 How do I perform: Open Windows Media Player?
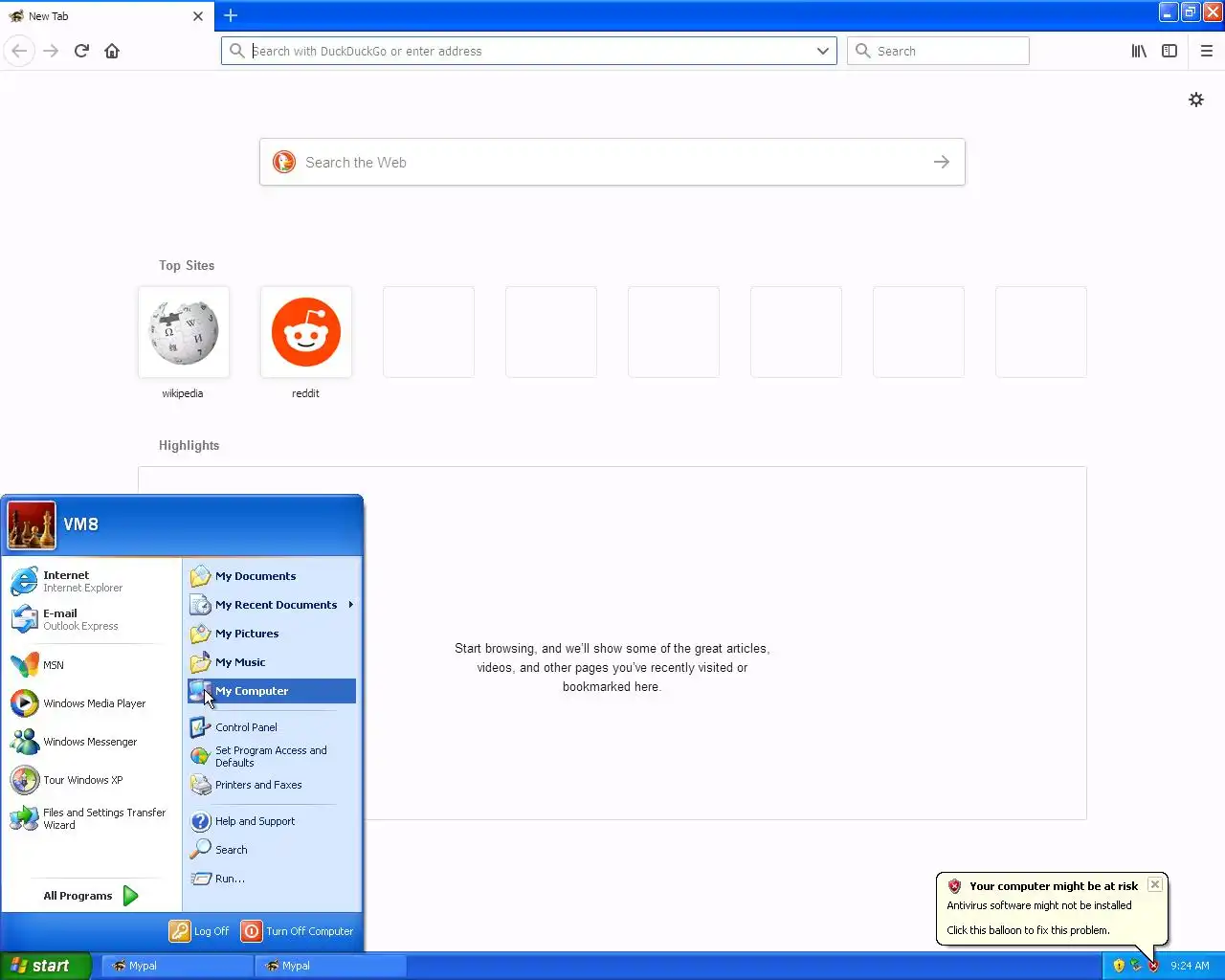click(92, 703)
